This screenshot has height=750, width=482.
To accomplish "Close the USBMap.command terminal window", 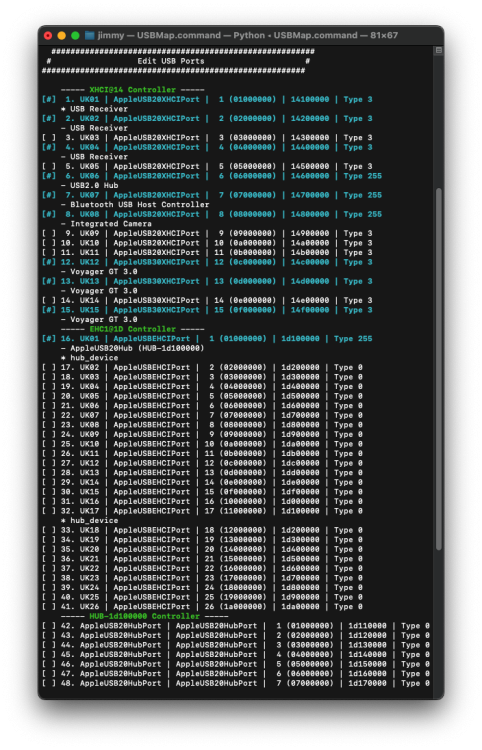I will tap(48, 35).
